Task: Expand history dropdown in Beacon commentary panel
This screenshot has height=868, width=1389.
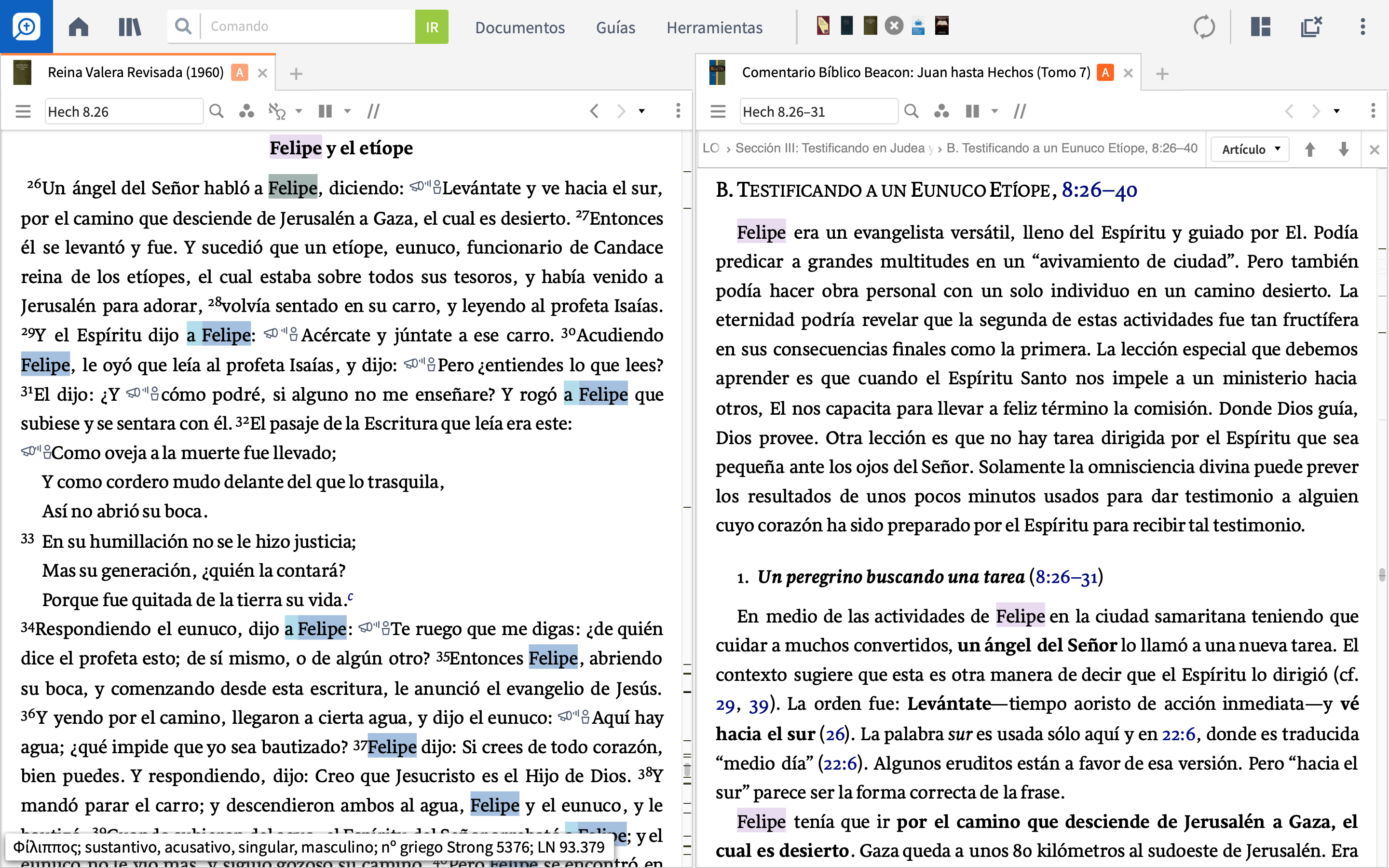Action: 1336,111
